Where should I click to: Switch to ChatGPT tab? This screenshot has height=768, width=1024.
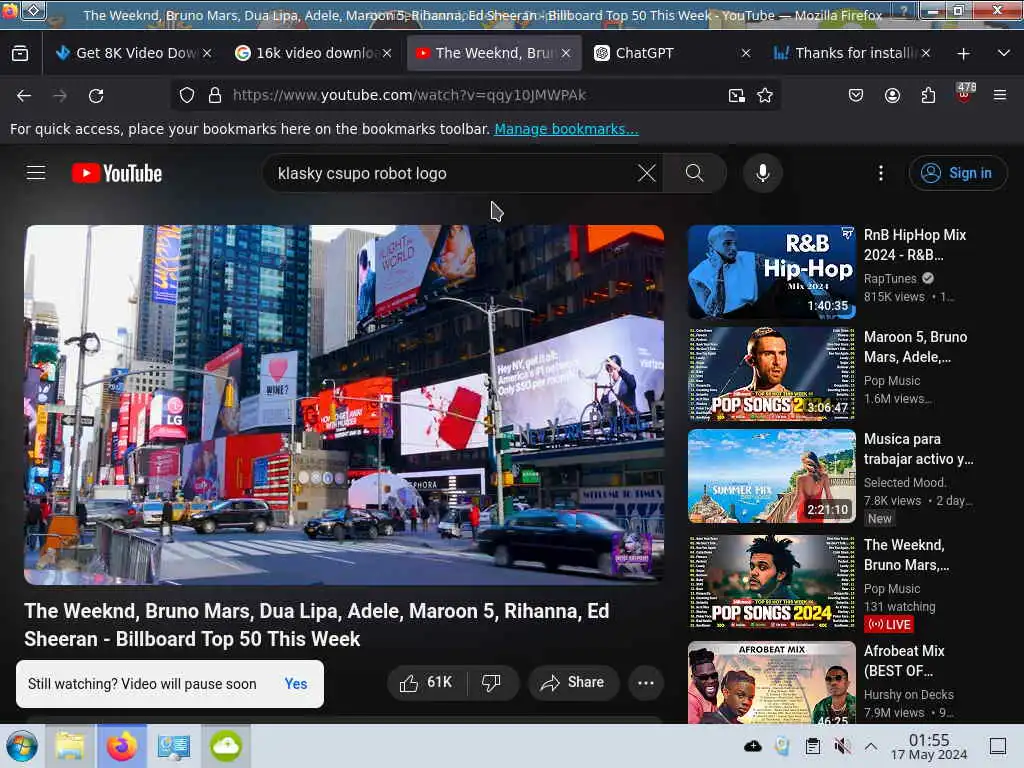(671, 53)
